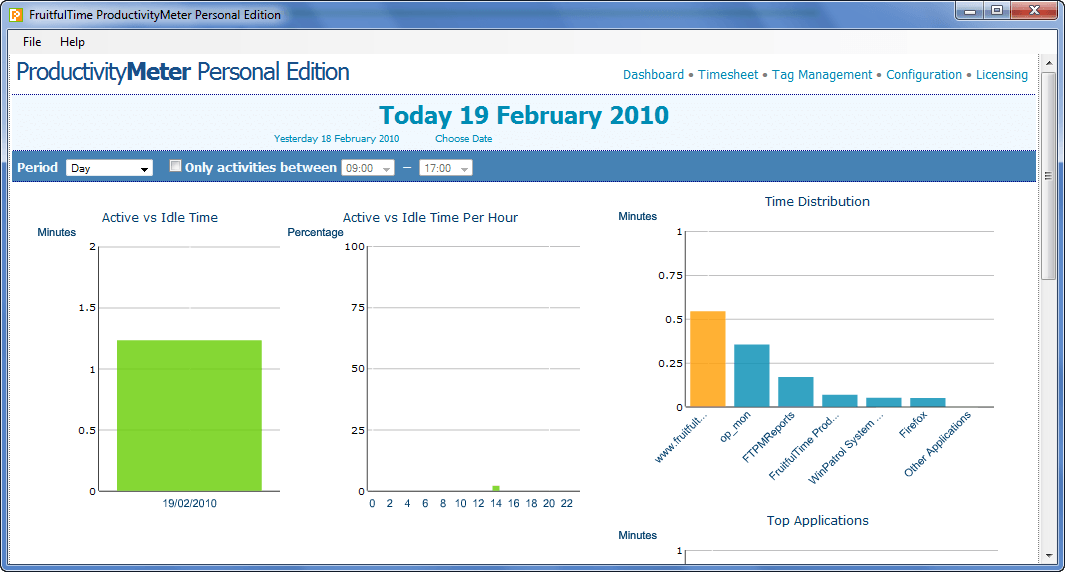
Task: Close the ProductivityMeter window
Action: pyautogui.click(x=1034, y=10)
